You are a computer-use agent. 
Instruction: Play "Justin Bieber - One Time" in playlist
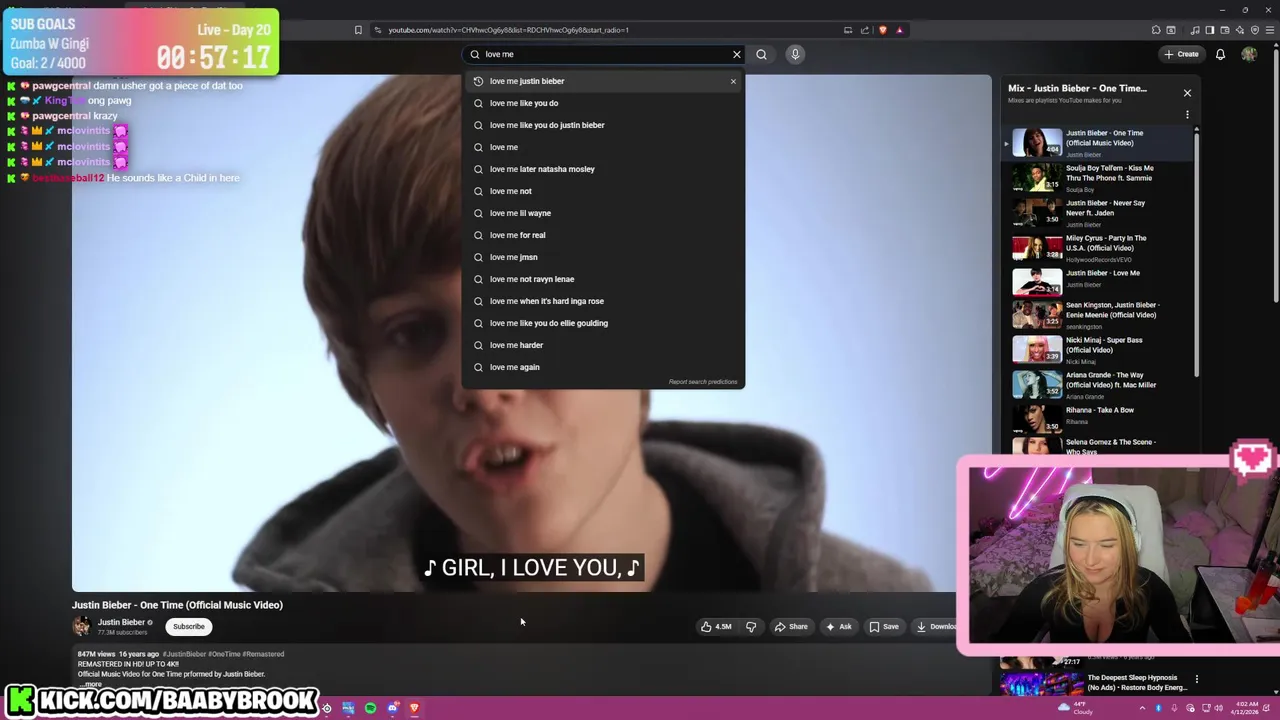pyautogui.click(x=1097, y=143)
